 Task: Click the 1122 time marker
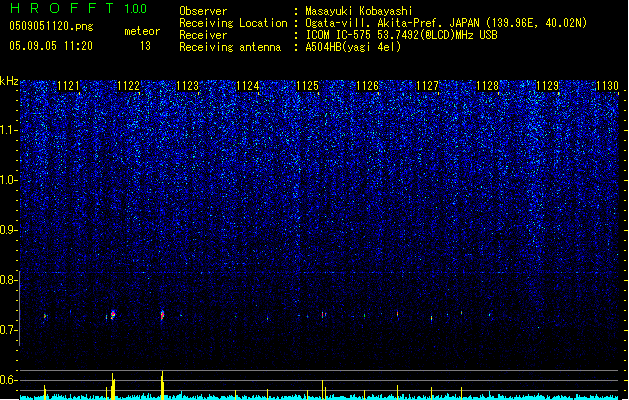point(128,86)
